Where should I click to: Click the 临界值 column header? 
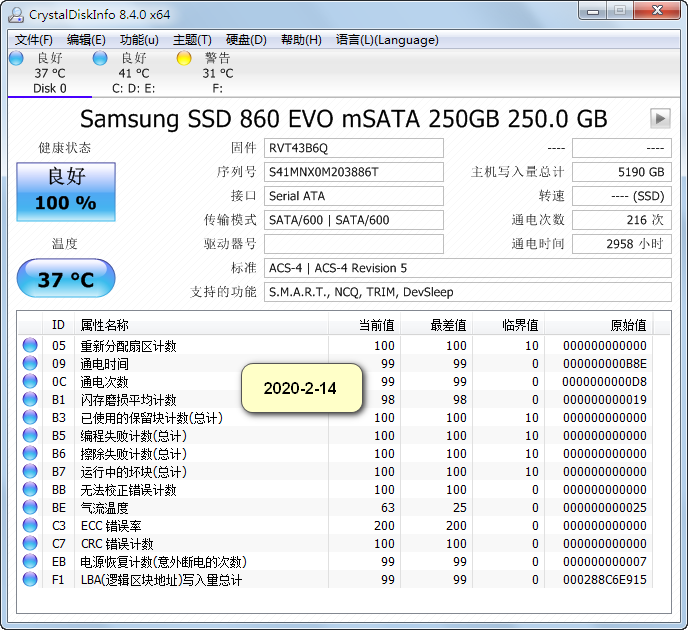509,325
